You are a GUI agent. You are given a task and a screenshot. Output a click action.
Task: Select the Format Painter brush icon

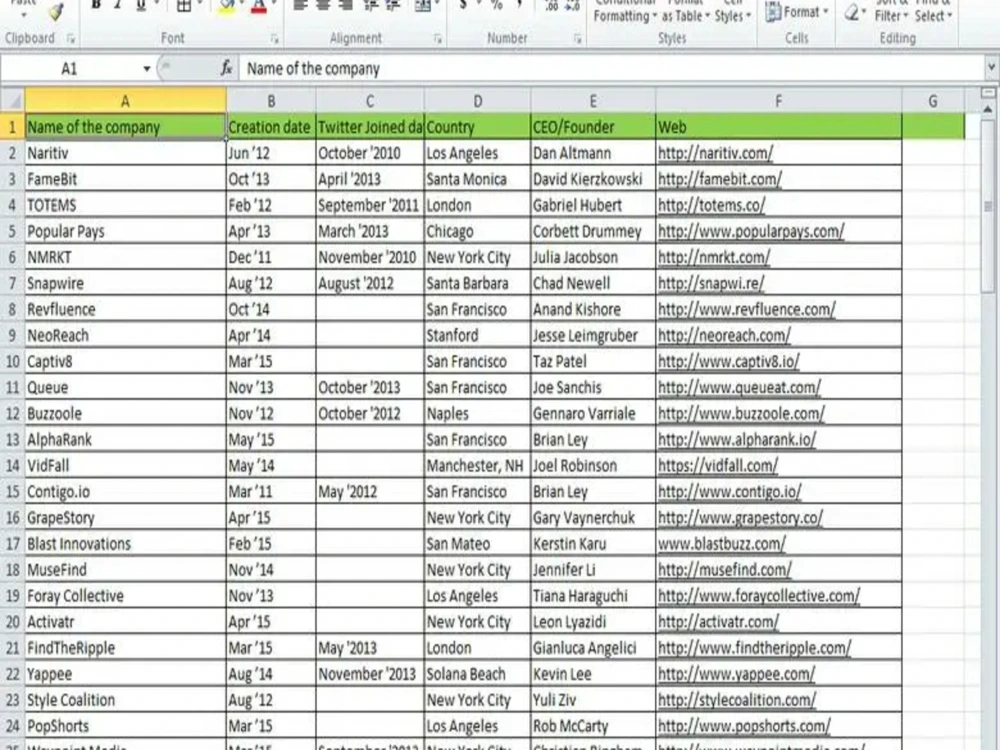click(x=56, y=10)
